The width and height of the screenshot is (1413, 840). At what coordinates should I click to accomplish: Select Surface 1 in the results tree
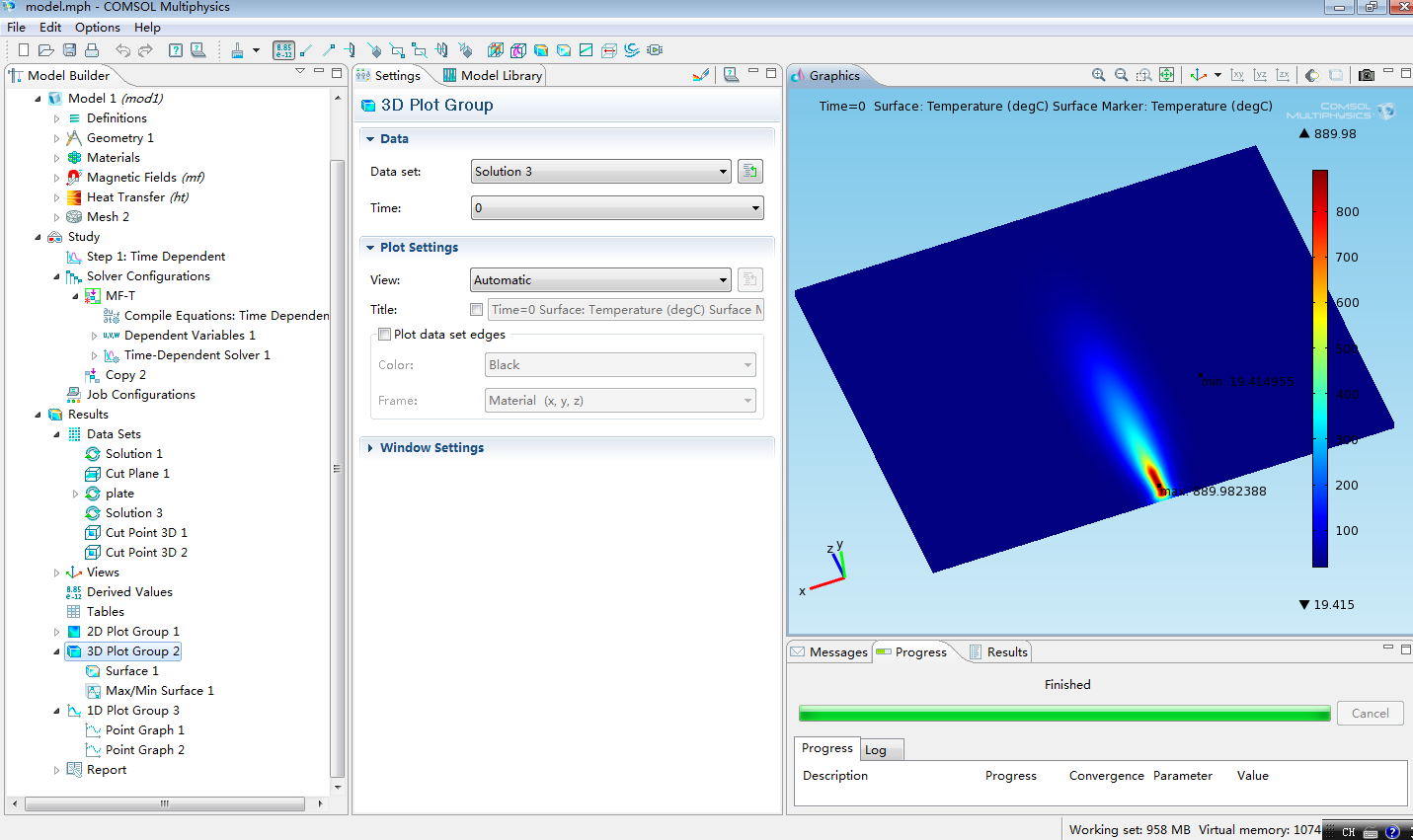point(131,671)
